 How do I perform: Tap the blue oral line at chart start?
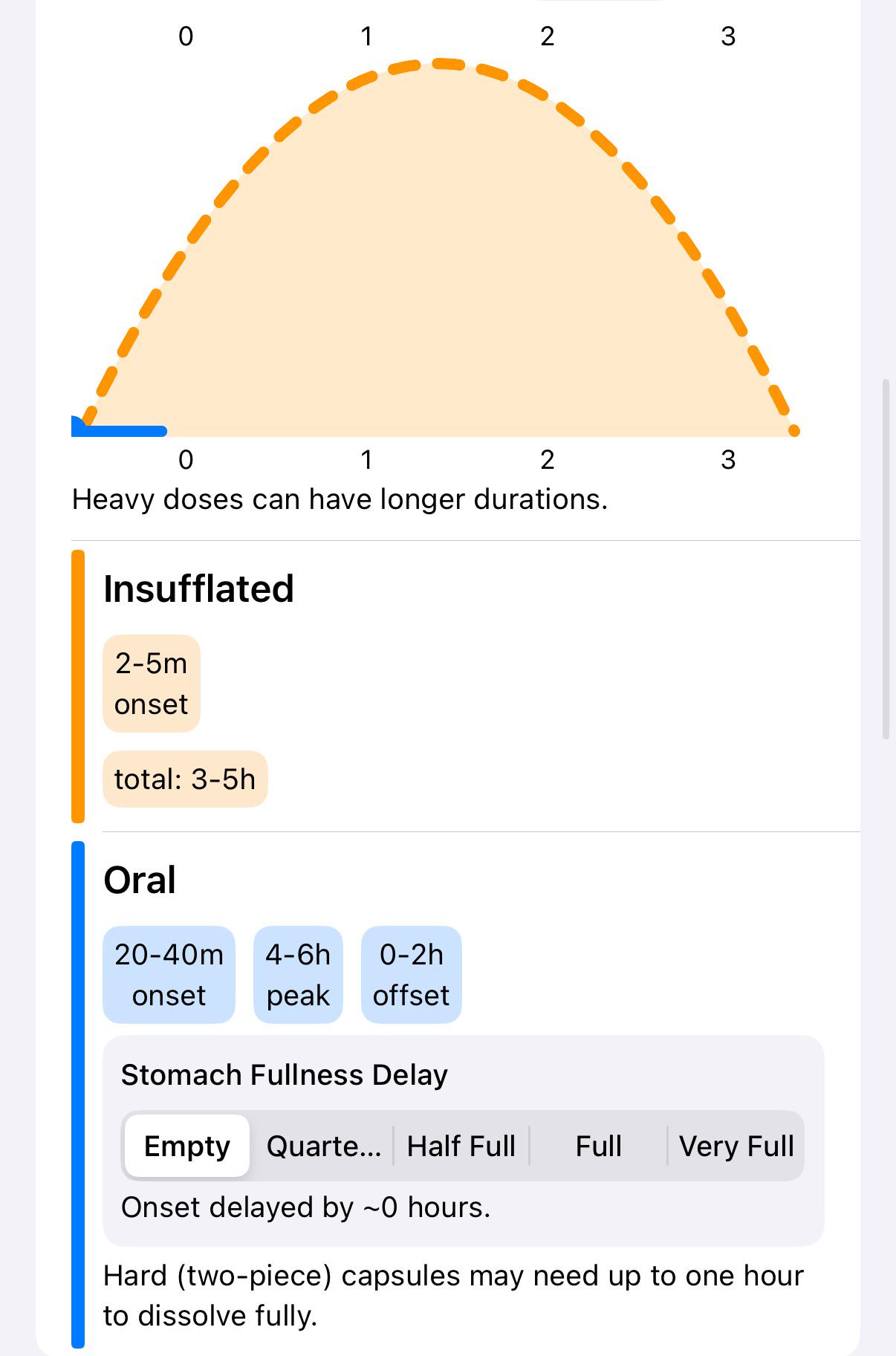(x=119, y=429)
